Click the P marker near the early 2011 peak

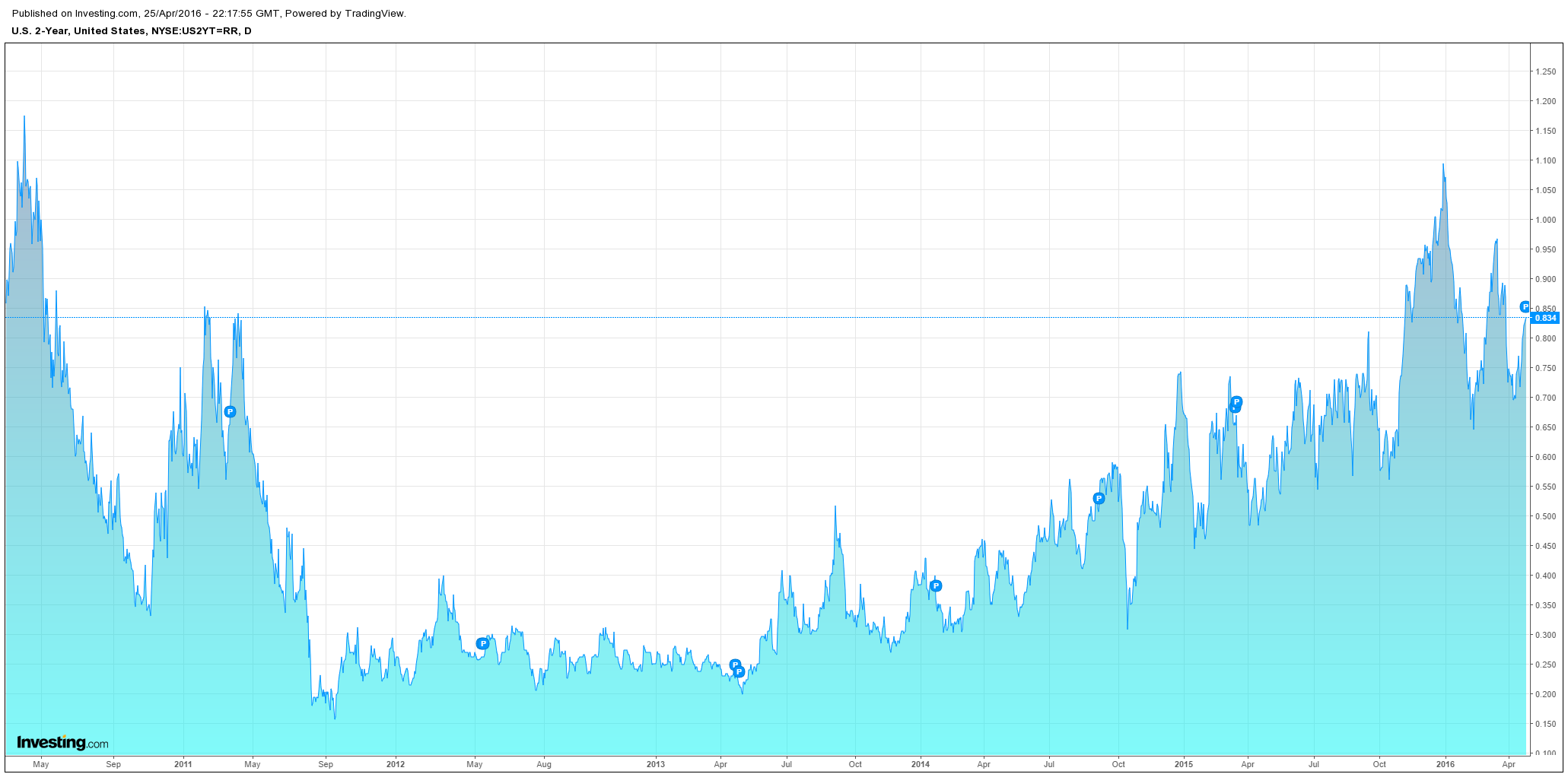230,411
